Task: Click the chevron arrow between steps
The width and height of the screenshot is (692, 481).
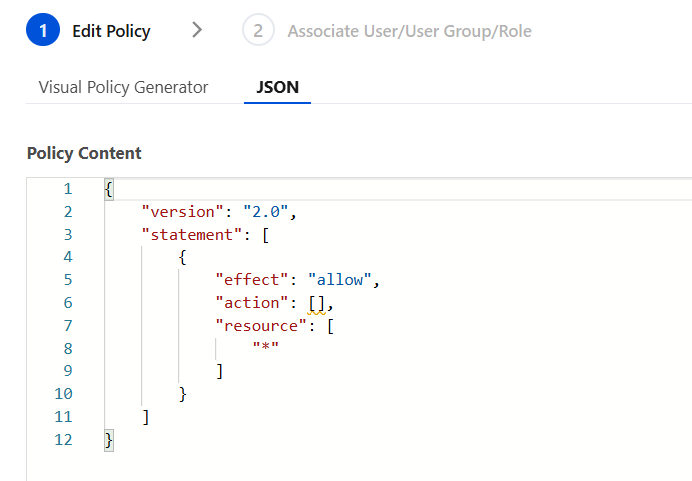Action: [197, 30]
